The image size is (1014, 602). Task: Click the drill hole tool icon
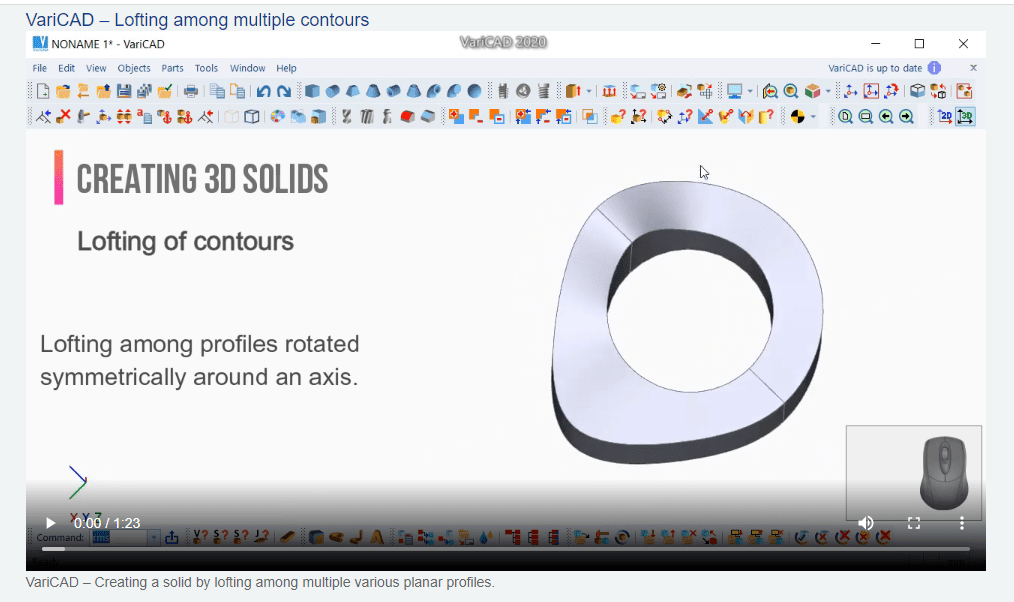coord(347,116)
